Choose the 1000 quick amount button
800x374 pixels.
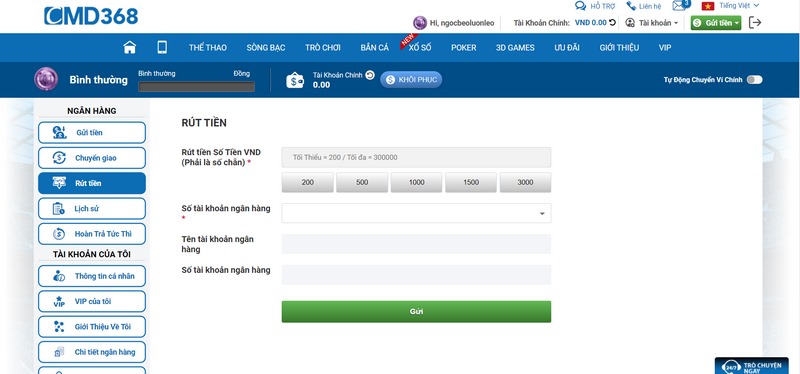pyautogui.click(x=416, y=182)
